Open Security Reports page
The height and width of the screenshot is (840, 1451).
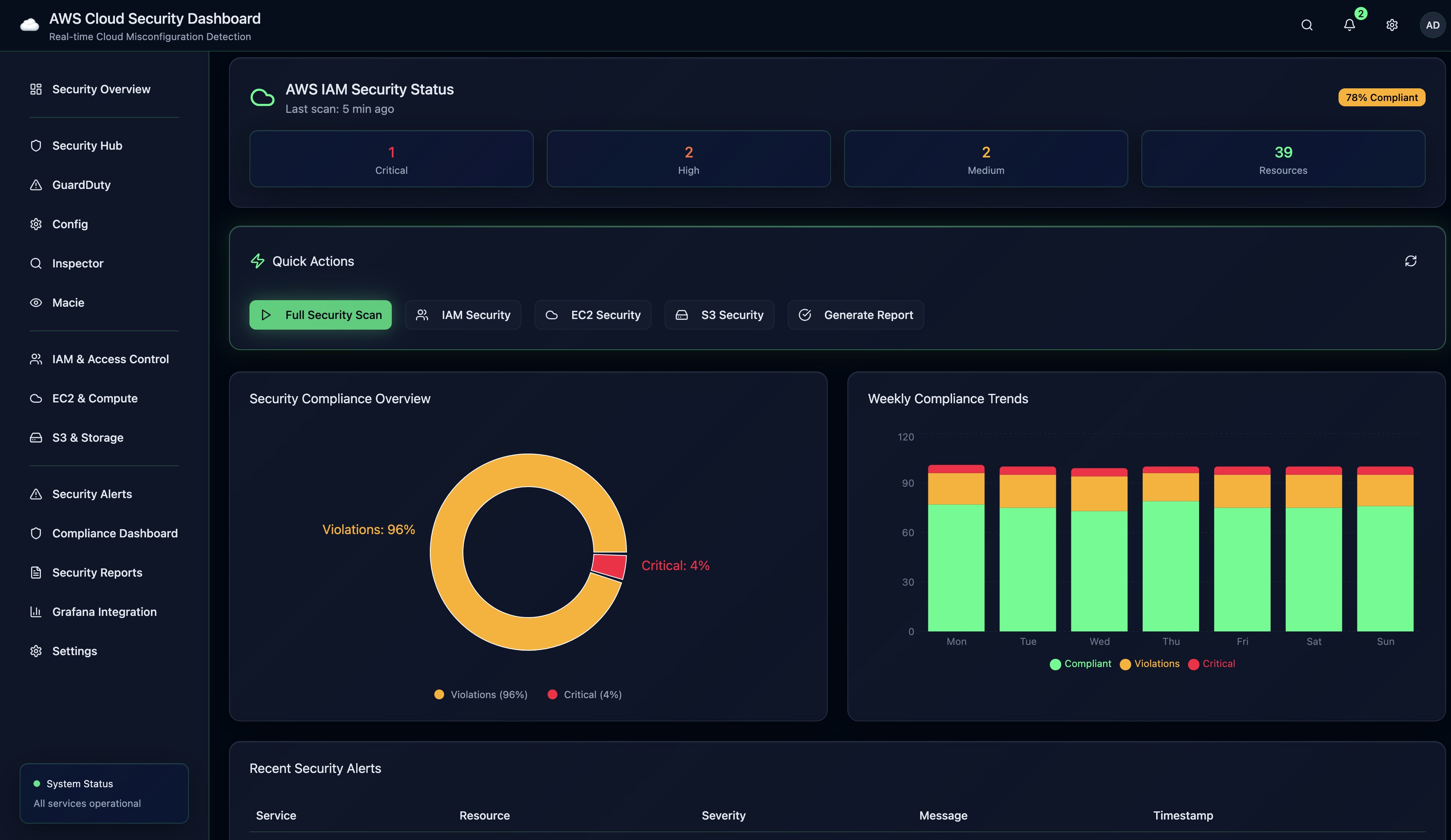coord(97,572)
